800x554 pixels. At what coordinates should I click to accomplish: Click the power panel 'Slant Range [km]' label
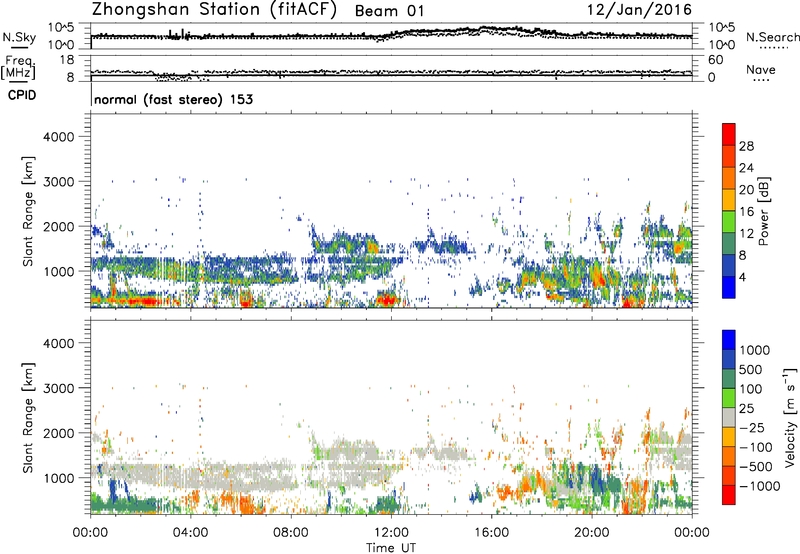coord(28,211)
